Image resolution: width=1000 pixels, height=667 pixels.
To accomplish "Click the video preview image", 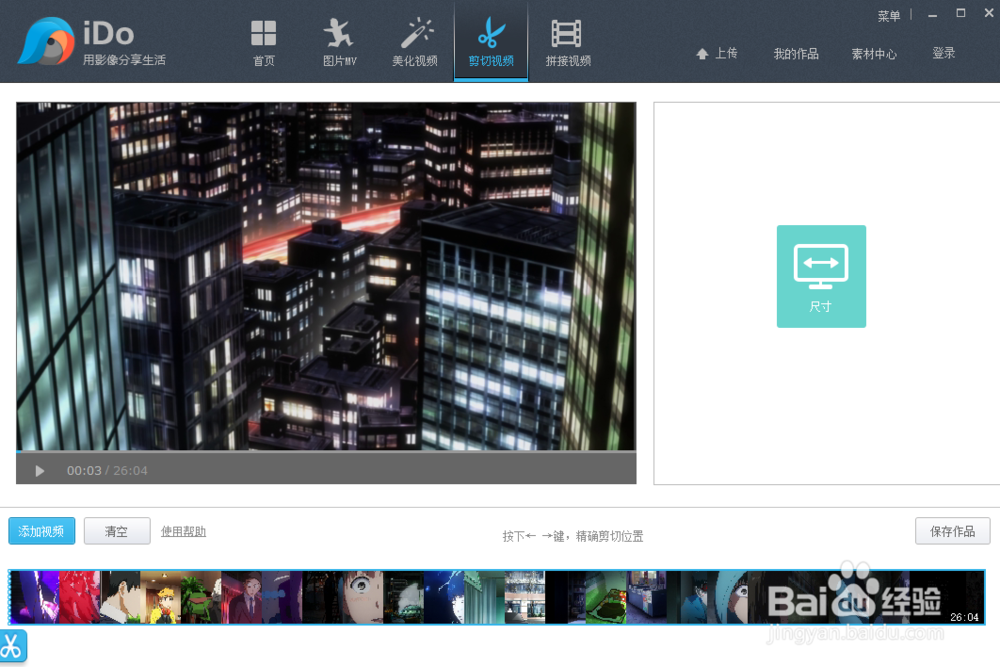I will pyautogui.click(x=326, y=276).
